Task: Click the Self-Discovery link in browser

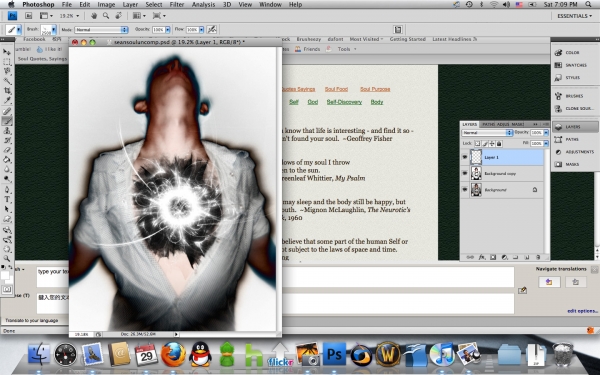Action: [344, 102]
